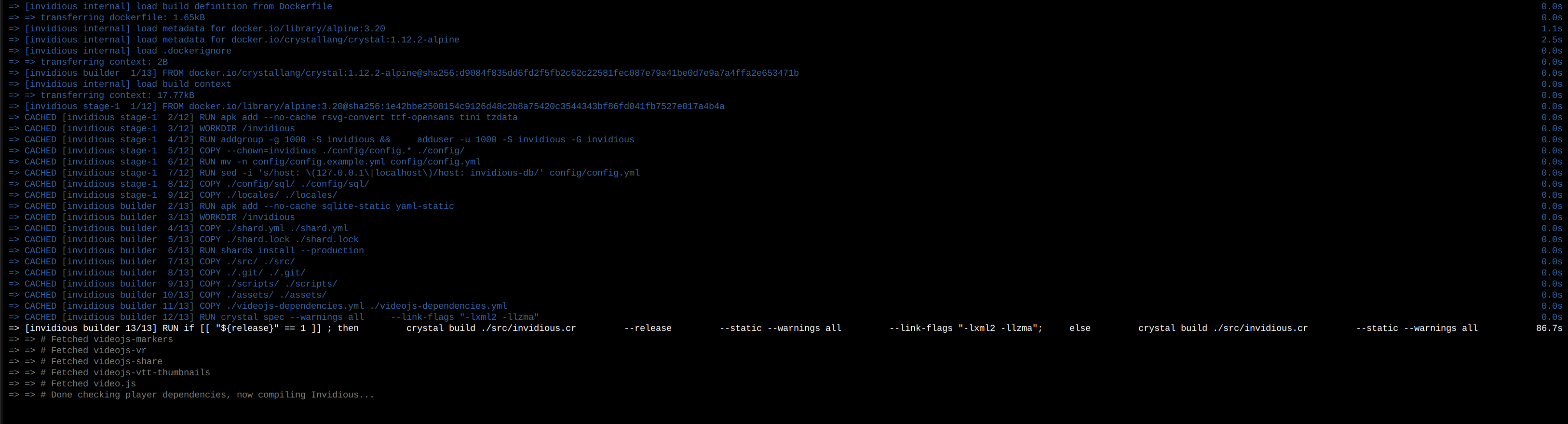Click the builder 1/13 FROM crystallang sha256 line

coord(404,73)
